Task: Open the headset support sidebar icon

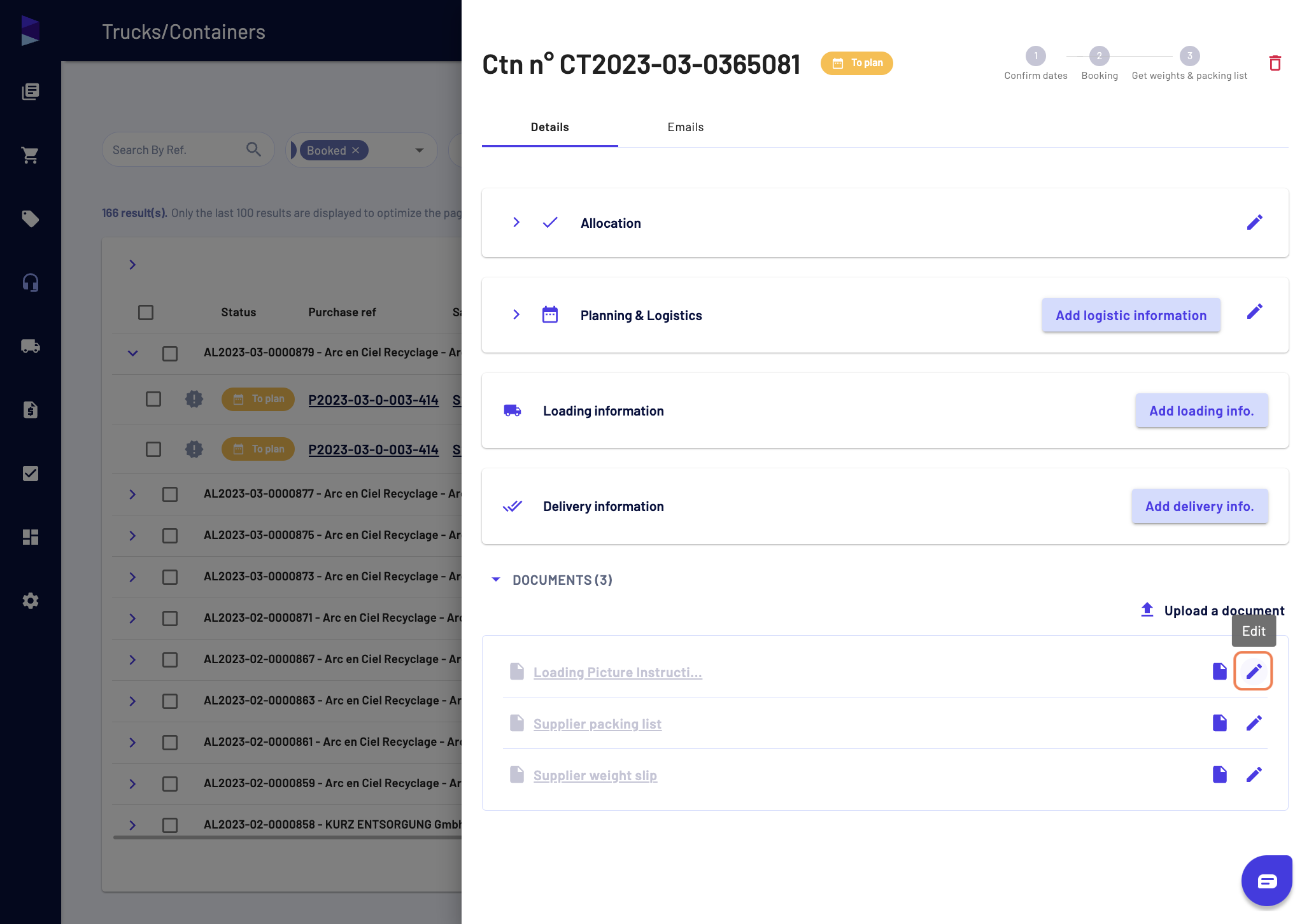Action: point(30,283)
